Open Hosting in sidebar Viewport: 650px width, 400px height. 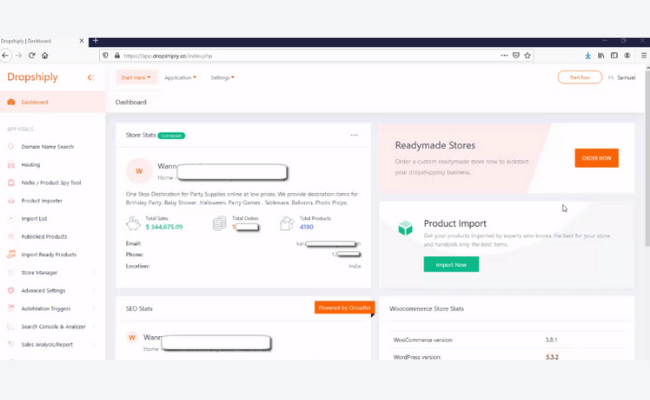[31, 165]
